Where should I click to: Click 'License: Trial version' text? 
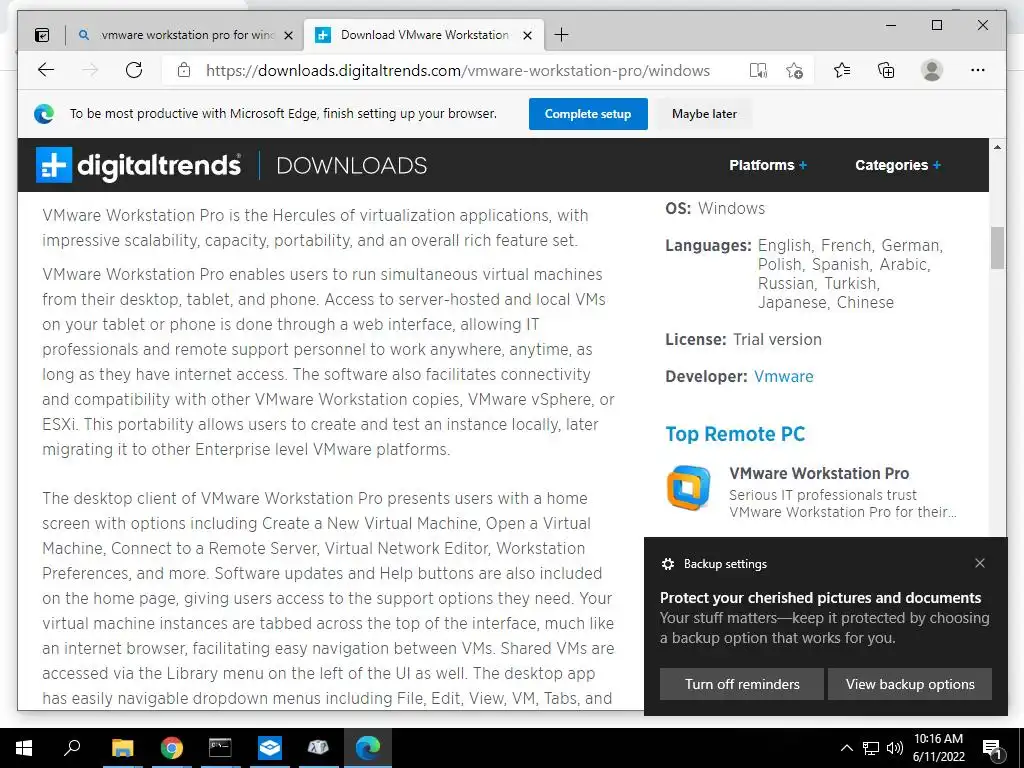coord(743,340)
